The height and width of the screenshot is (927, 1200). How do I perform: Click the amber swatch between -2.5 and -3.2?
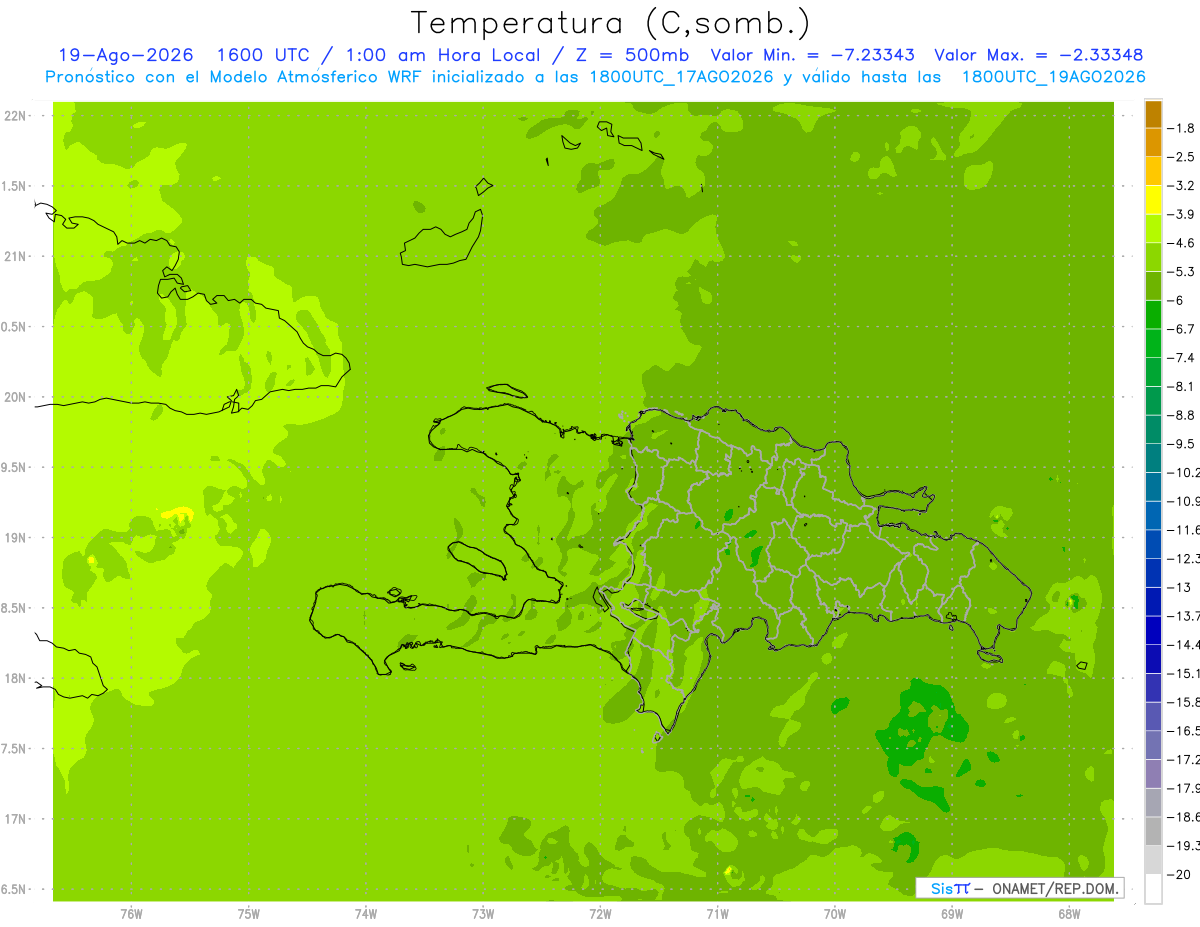click(1153, 172)
